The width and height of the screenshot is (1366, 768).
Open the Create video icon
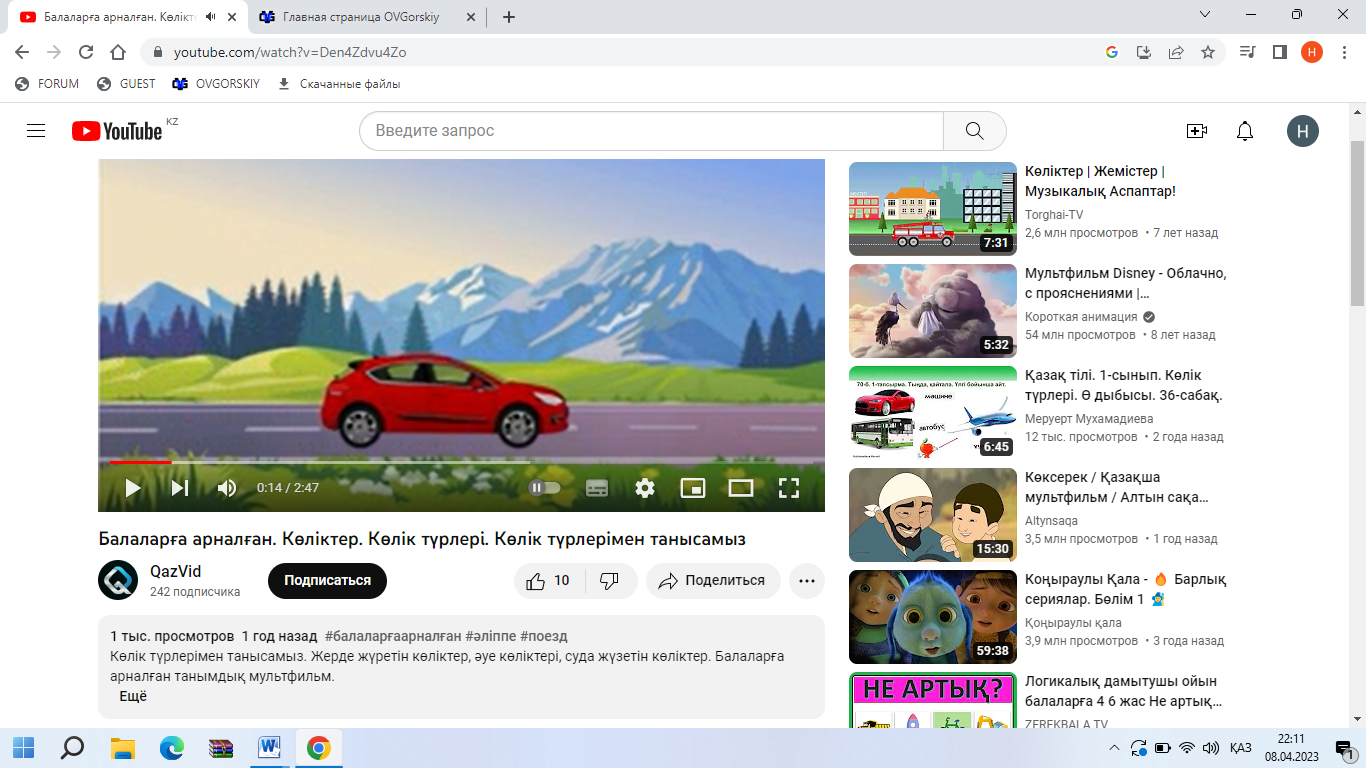(x=1196, y=131)
